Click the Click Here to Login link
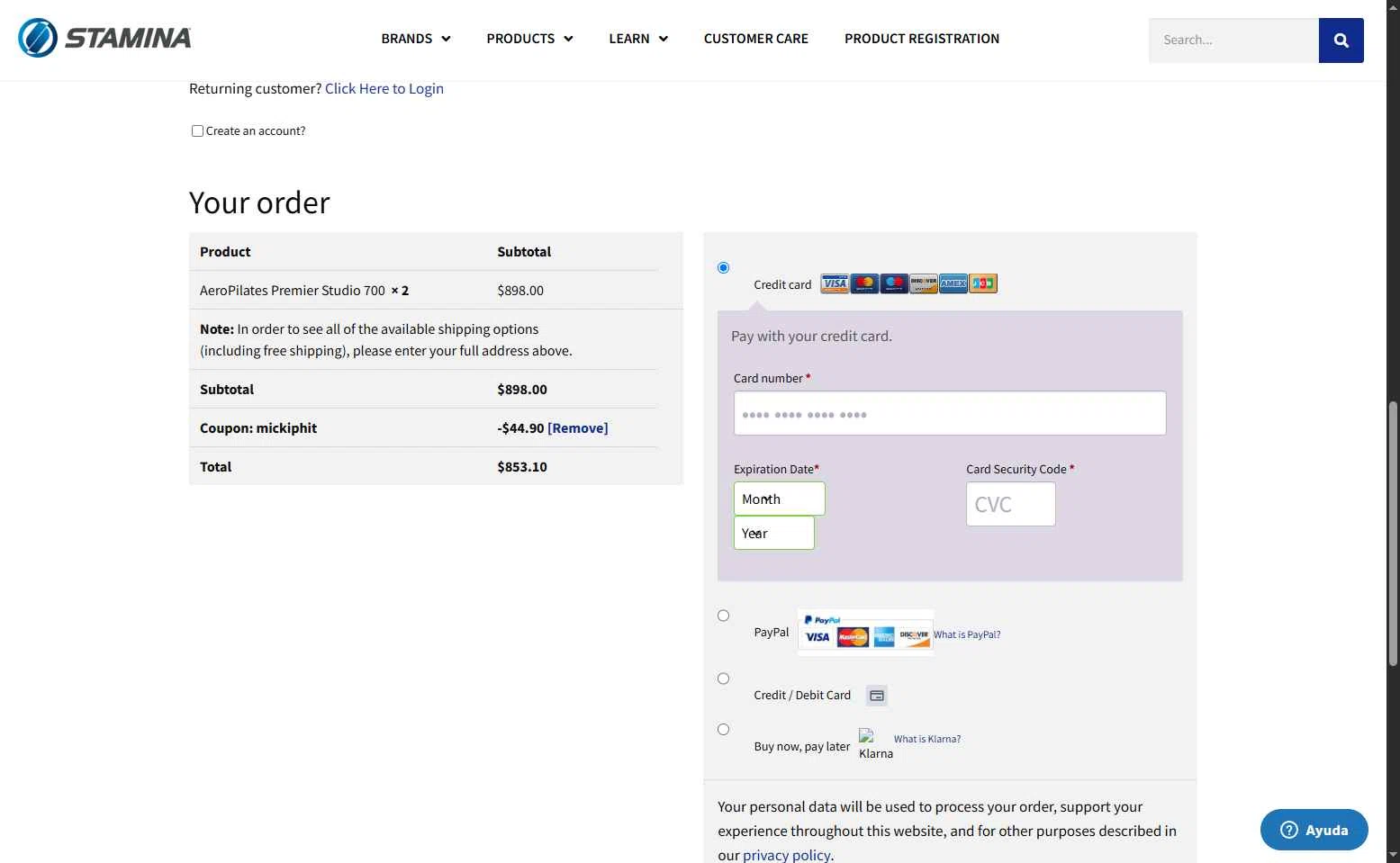Image resolution: width=1400 pixels, height=863 pixels. click(384, 88)
